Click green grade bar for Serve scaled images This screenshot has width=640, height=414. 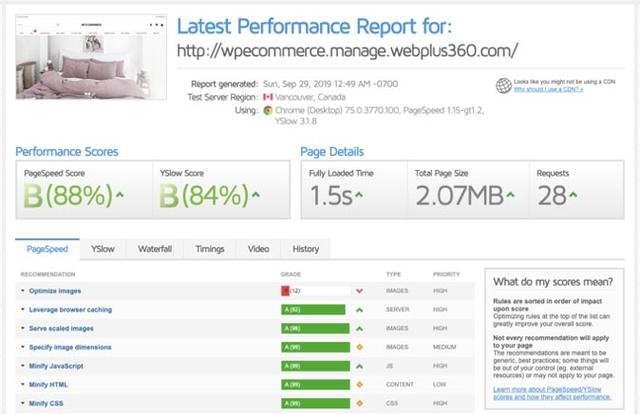(x=315, y=328)
